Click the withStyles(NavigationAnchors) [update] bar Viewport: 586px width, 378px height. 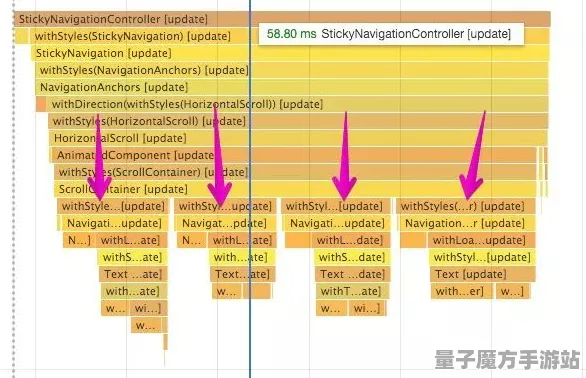(x=292, y=70)
